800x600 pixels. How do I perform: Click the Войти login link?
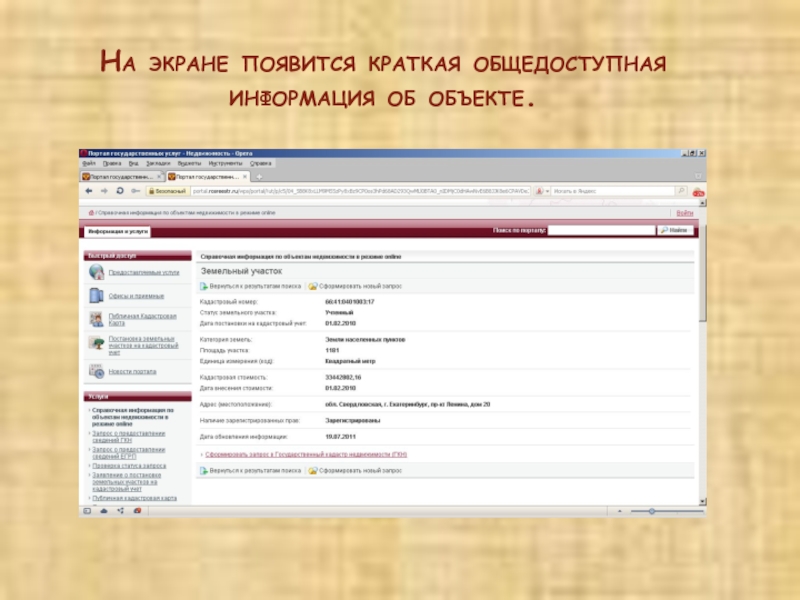[685, 213]
